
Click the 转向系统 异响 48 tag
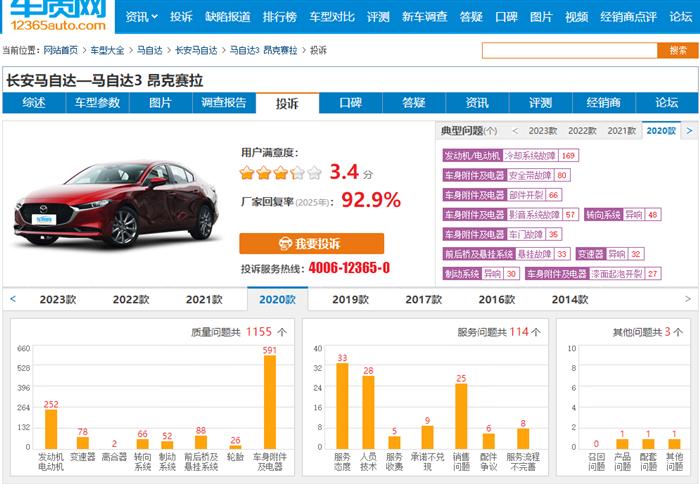click(623, 214)
